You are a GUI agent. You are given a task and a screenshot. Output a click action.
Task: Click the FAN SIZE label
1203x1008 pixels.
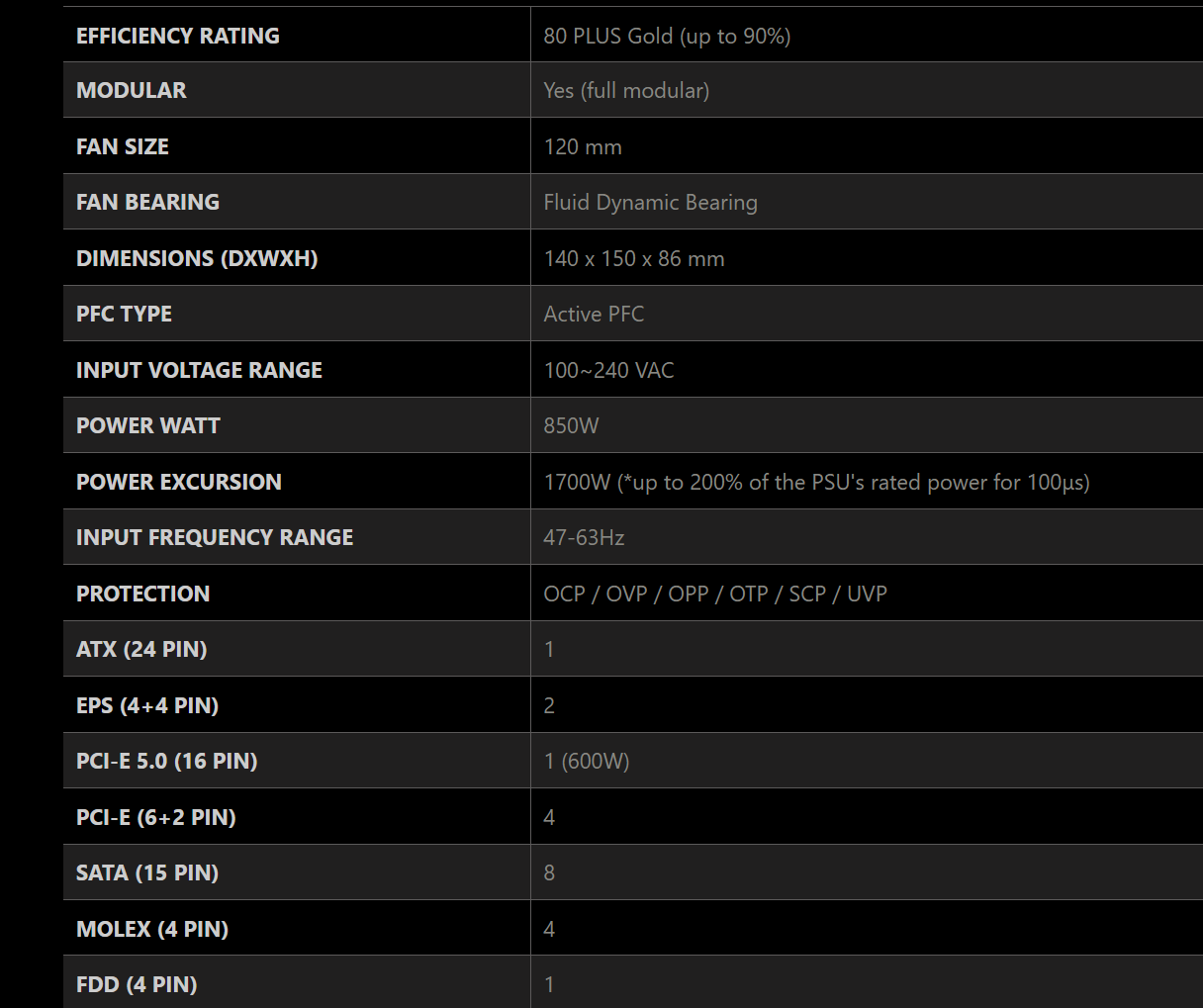(x=123, y=146)
